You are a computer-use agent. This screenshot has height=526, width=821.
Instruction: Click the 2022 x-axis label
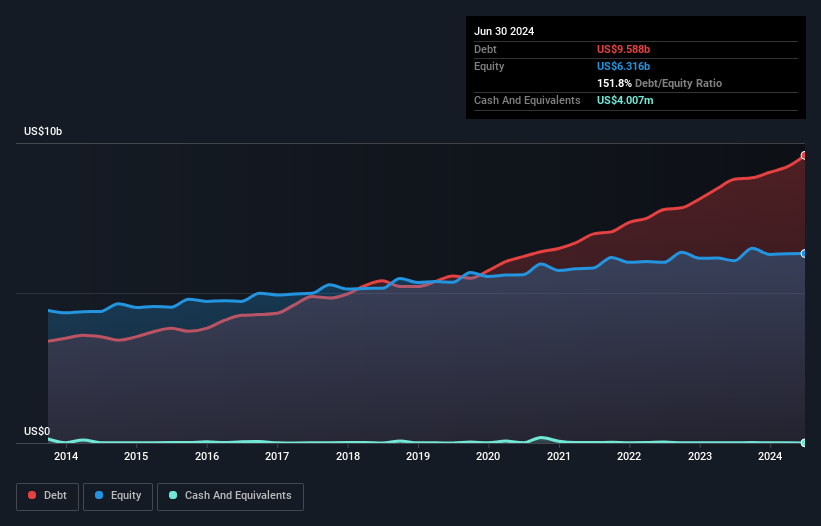[629, 456]
